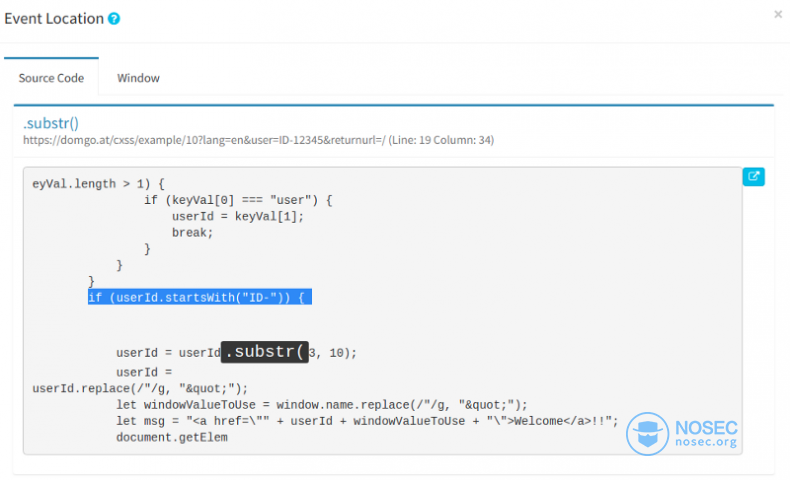This screenshot has width=790, height=480.
Task: Switch to the Window tab
Action: tap(138, 78)
